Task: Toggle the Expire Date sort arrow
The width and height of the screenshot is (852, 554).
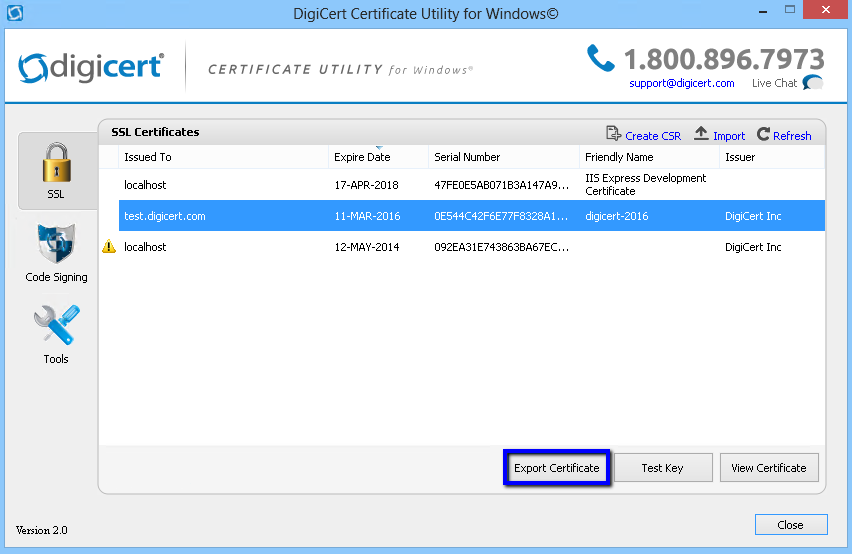Action: click(379, 147)
